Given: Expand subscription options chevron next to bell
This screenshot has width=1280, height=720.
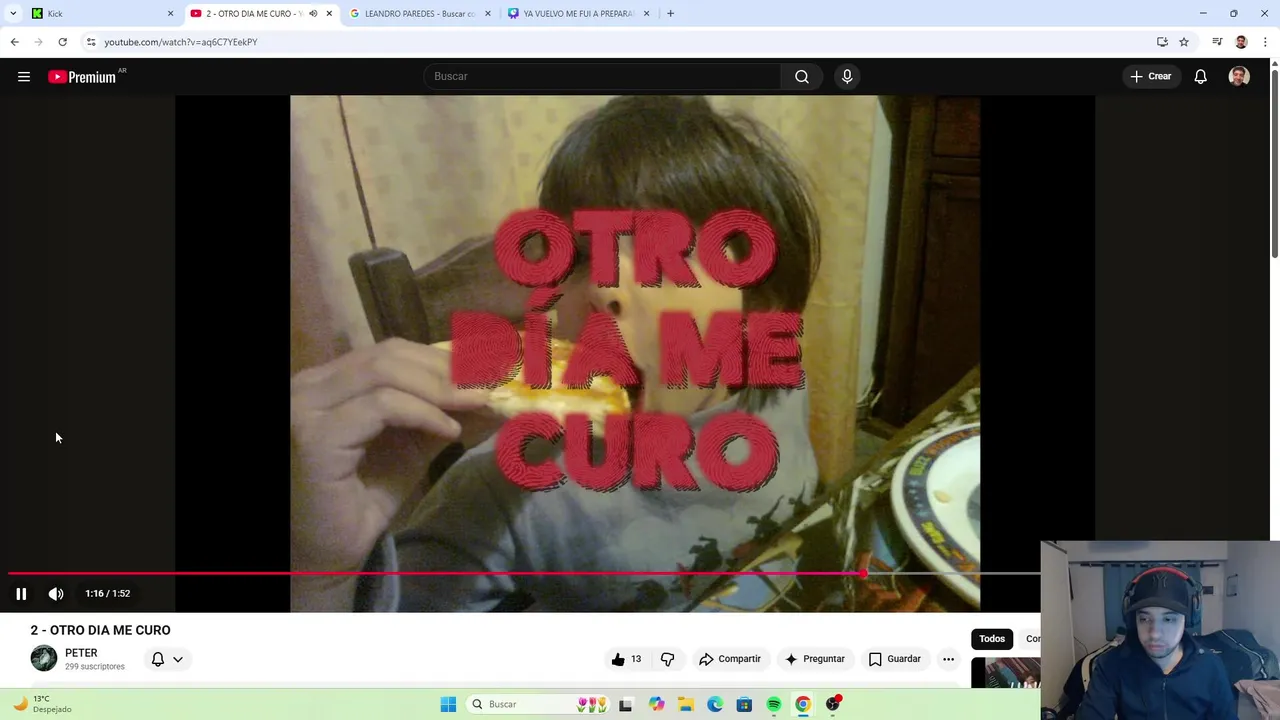Looking at the screenshot, I should [x=178, y=659].
